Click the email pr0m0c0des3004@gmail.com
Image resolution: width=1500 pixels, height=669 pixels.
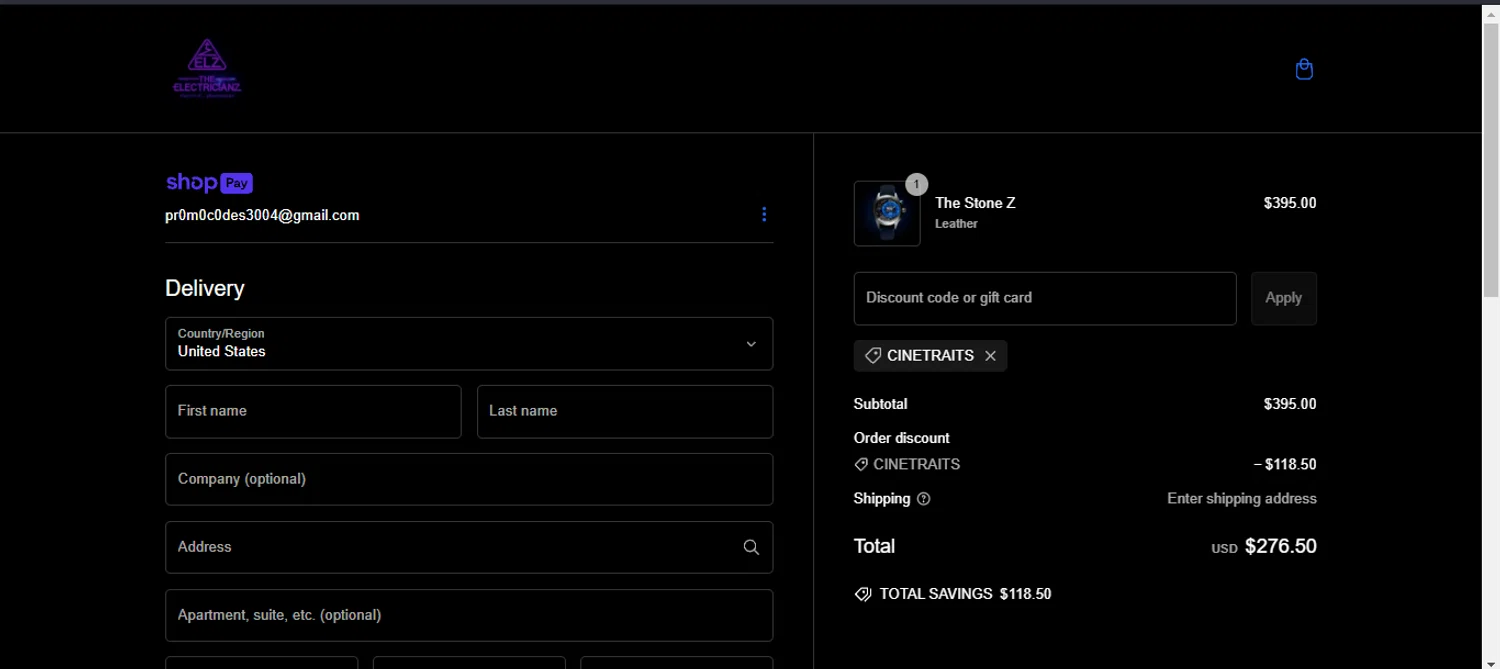(262, 215)
